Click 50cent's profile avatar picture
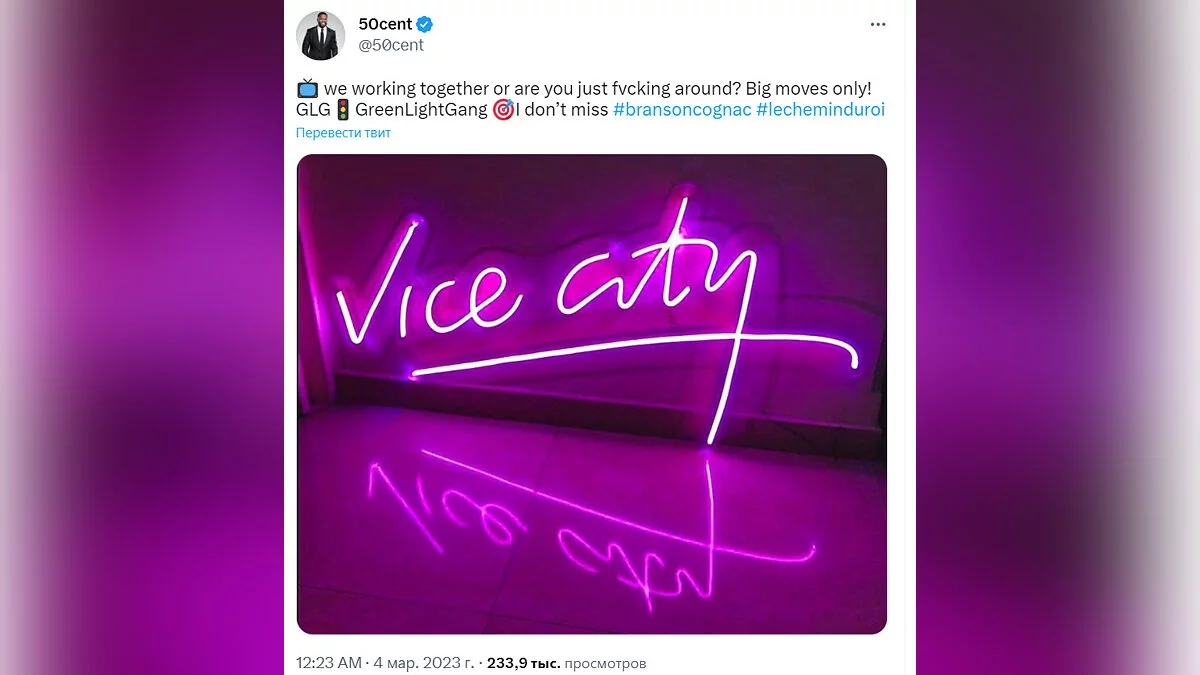Viewport: 1200px width, 675px height. tap(320, 35)
